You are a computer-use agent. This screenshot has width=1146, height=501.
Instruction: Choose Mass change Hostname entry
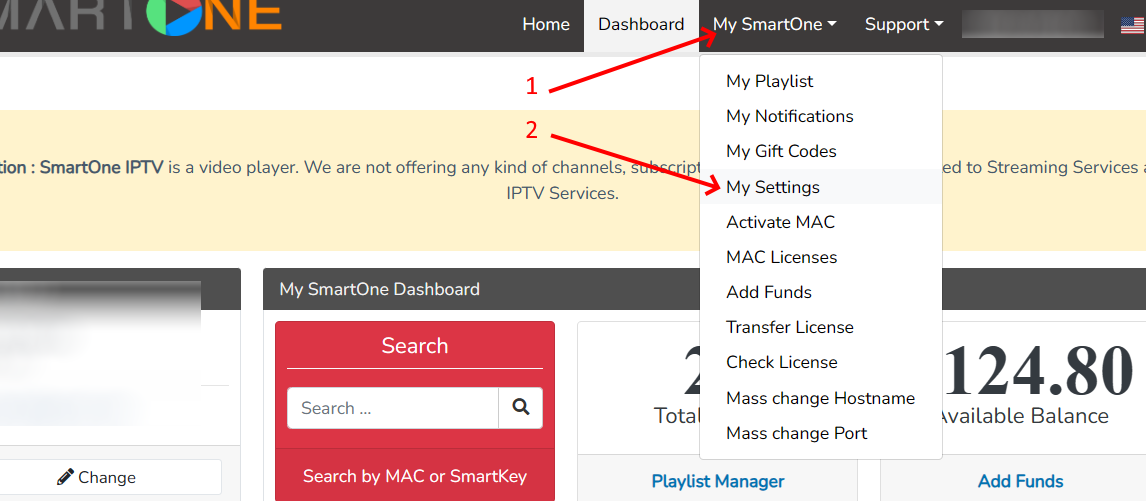pyautogui.click(x=821, y=399)
